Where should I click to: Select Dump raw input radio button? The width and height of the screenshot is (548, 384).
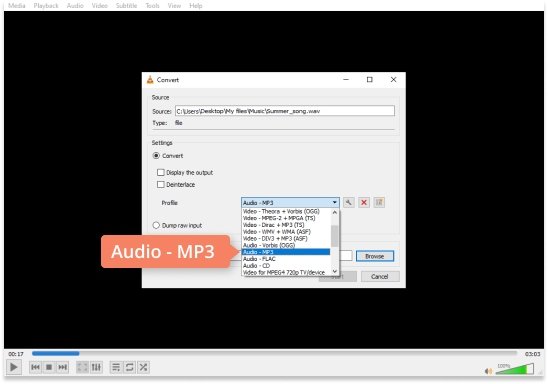[x=156, y=225]
